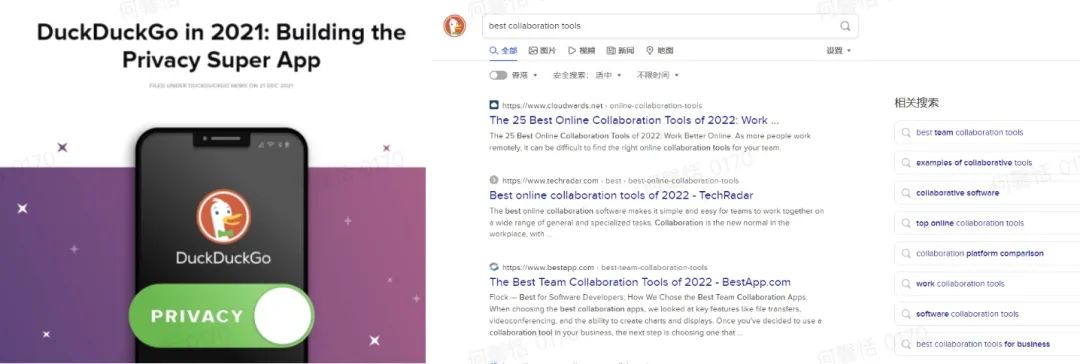
Task: Select related search 'best team collaboration tools'
Action: coord(987,132)
